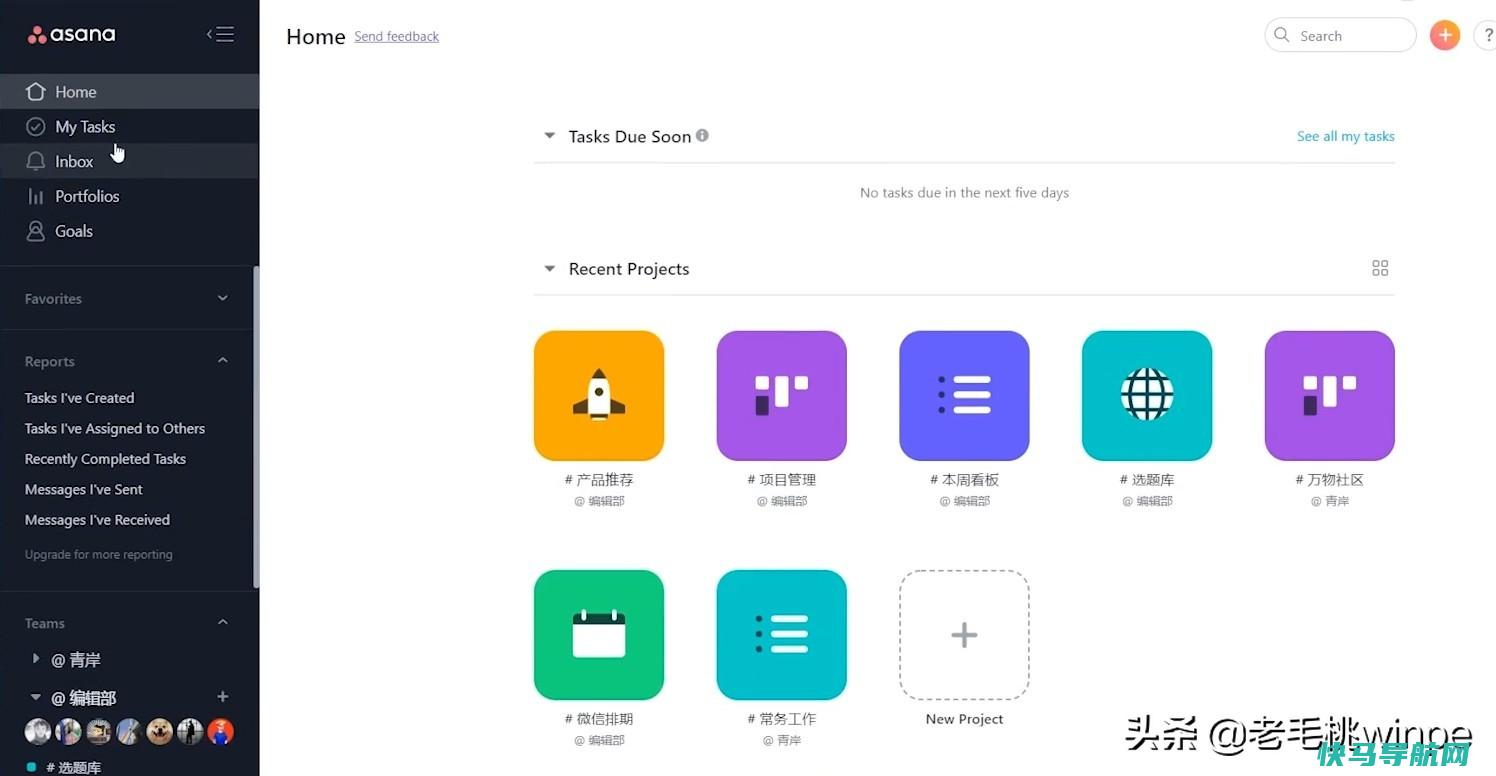Viewport: 1496px width, 776px height.
Task: Open Goals in the sidebar
Action: (x=129, y=231)
